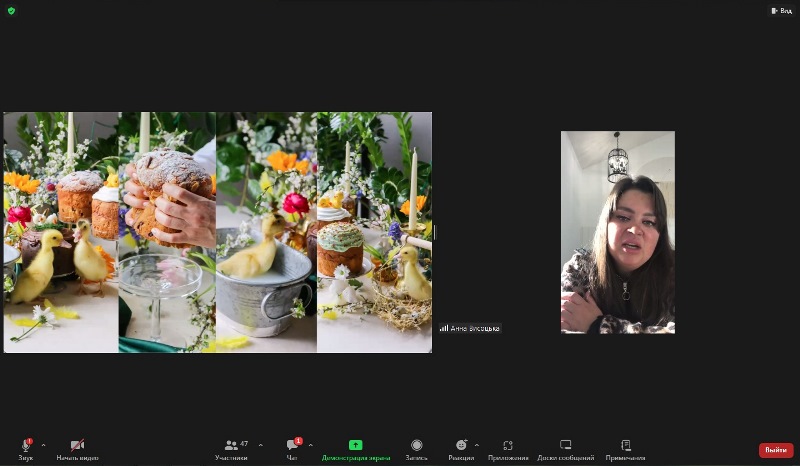The height and width of the screenshot is (466, 800).
Task: Open the Вид view options button
Action: (781, 10)
